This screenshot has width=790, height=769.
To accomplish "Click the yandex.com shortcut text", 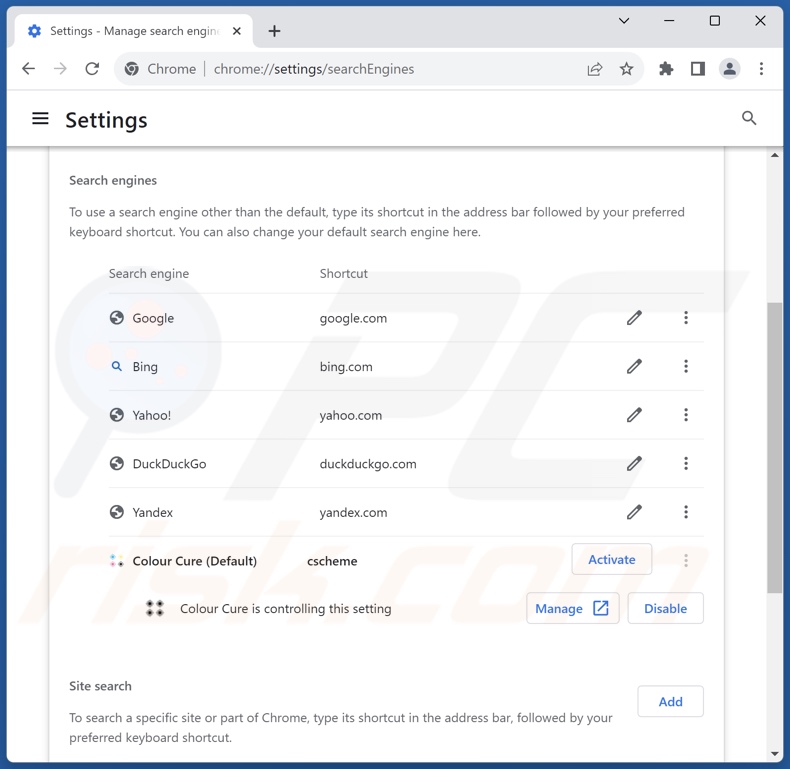I will [353, 512].
